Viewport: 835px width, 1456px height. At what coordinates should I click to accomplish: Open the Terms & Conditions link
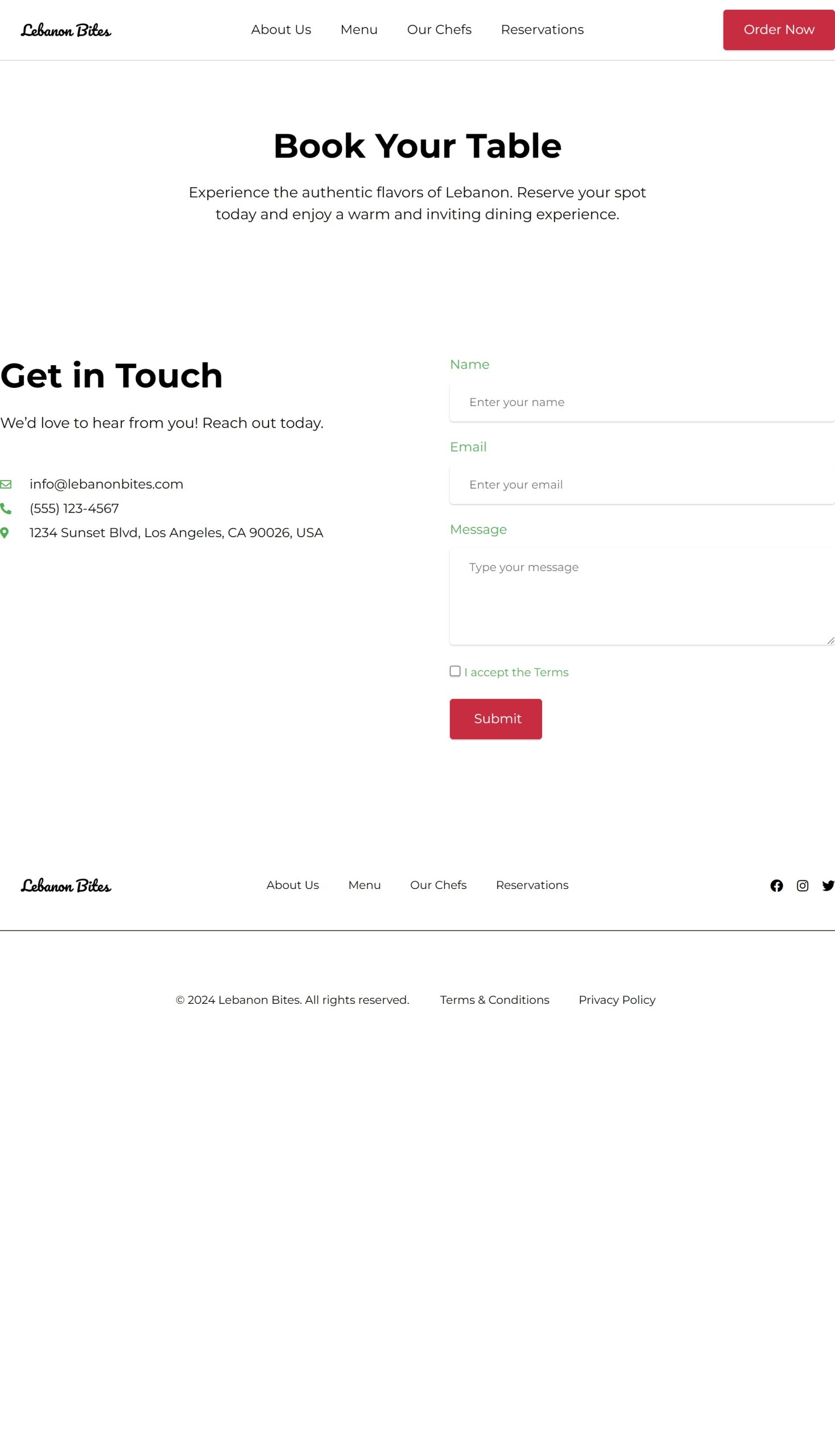tap(494, 999)
